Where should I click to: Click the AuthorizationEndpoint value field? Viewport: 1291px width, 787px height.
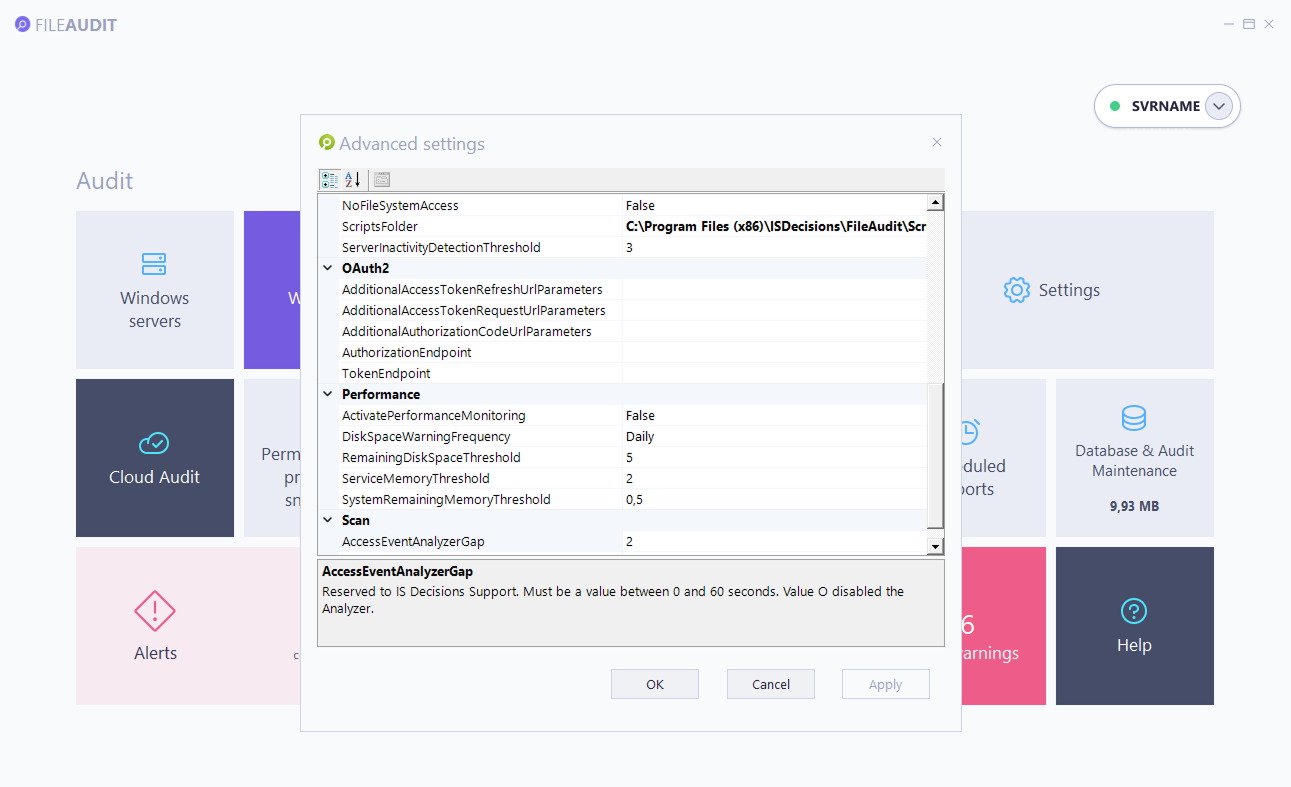pyautogui.click(x=775, y=352)
